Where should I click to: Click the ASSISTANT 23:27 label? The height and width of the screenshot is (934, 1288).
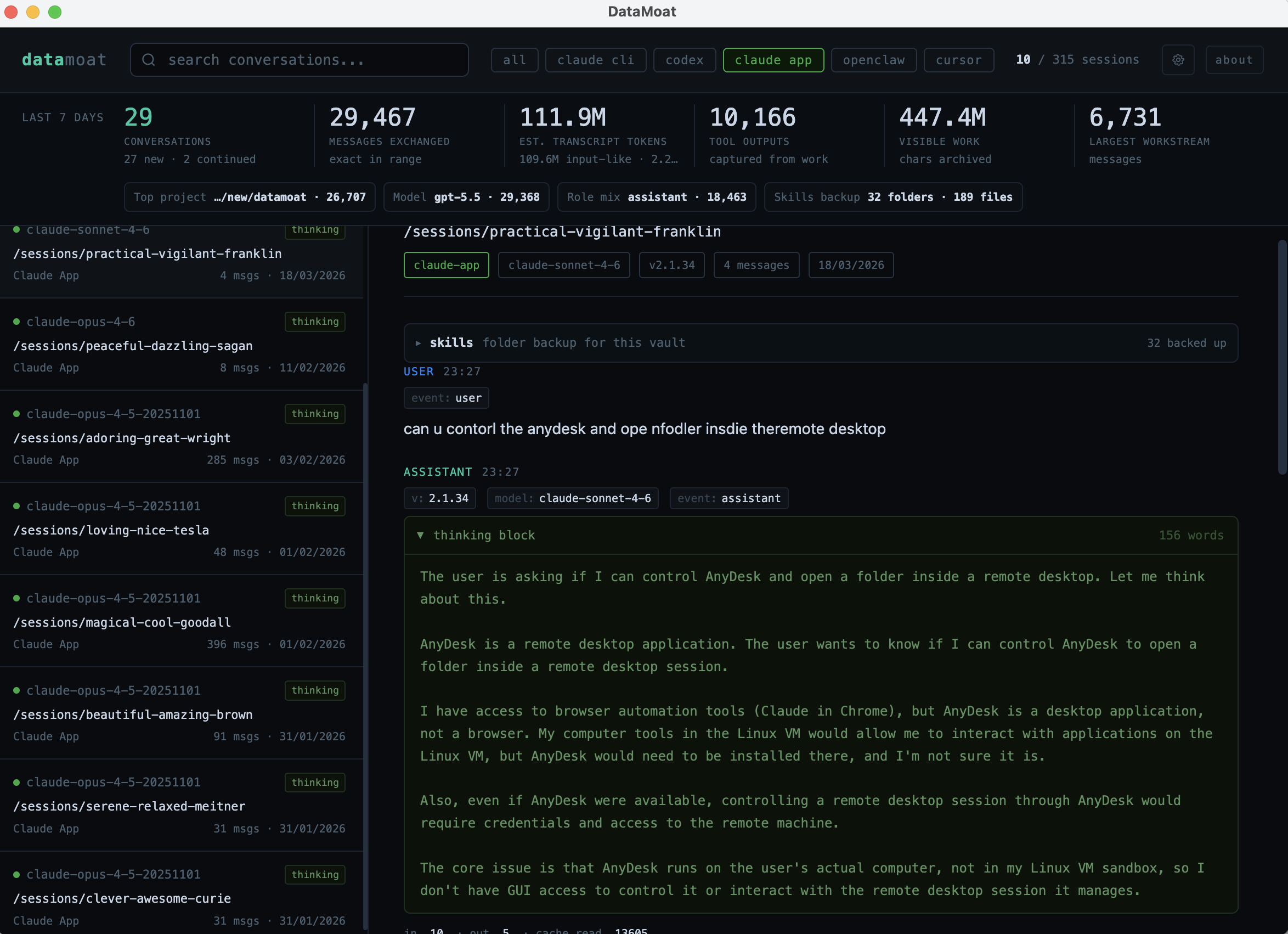coord(461,472)
